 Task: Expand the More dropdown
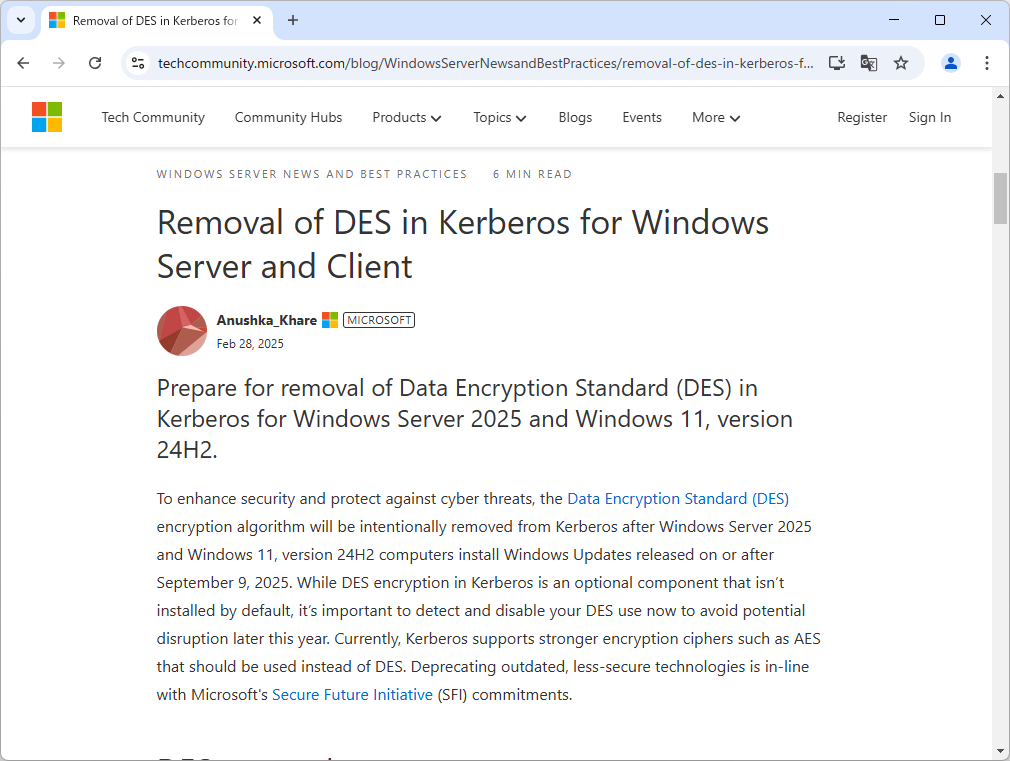click(716, 117)
